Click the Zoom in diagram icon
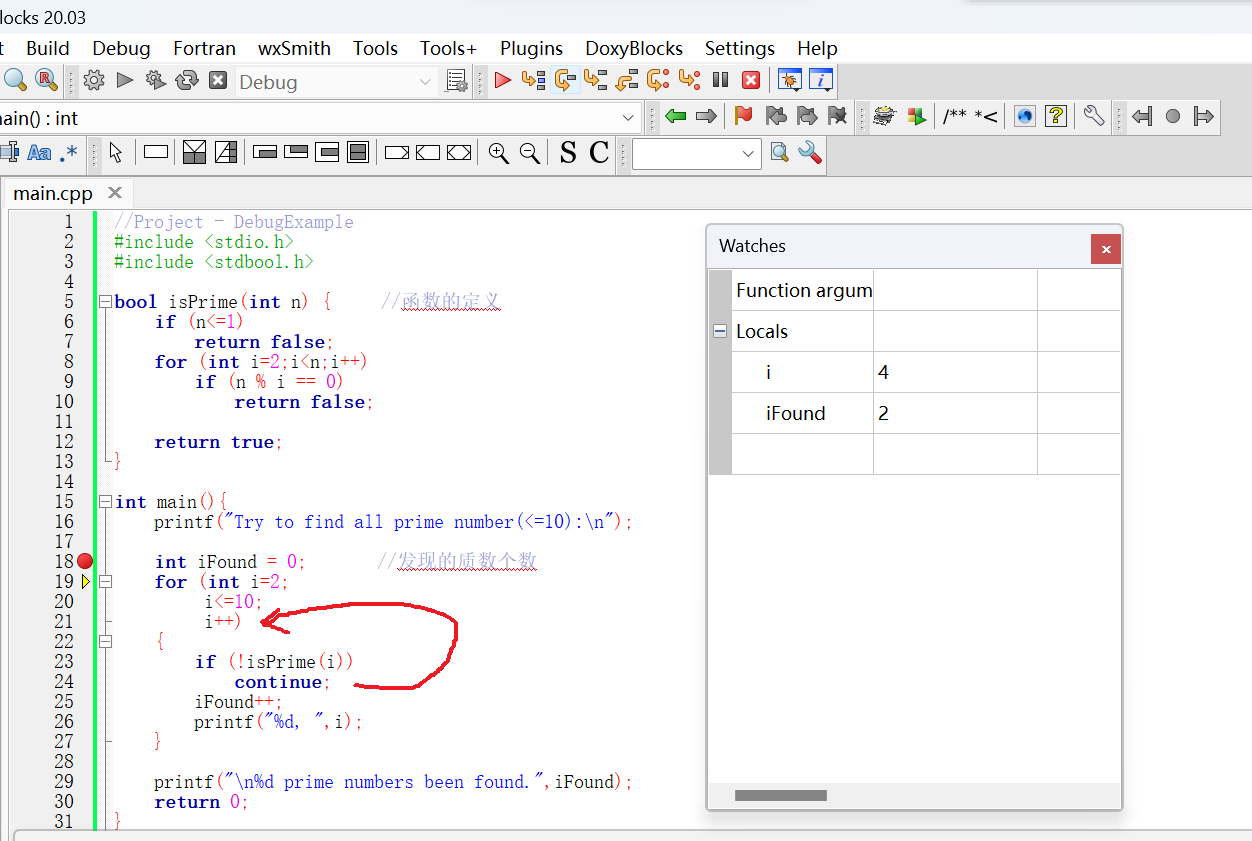Screen dimensions: 1252x841 pos(498,153)
